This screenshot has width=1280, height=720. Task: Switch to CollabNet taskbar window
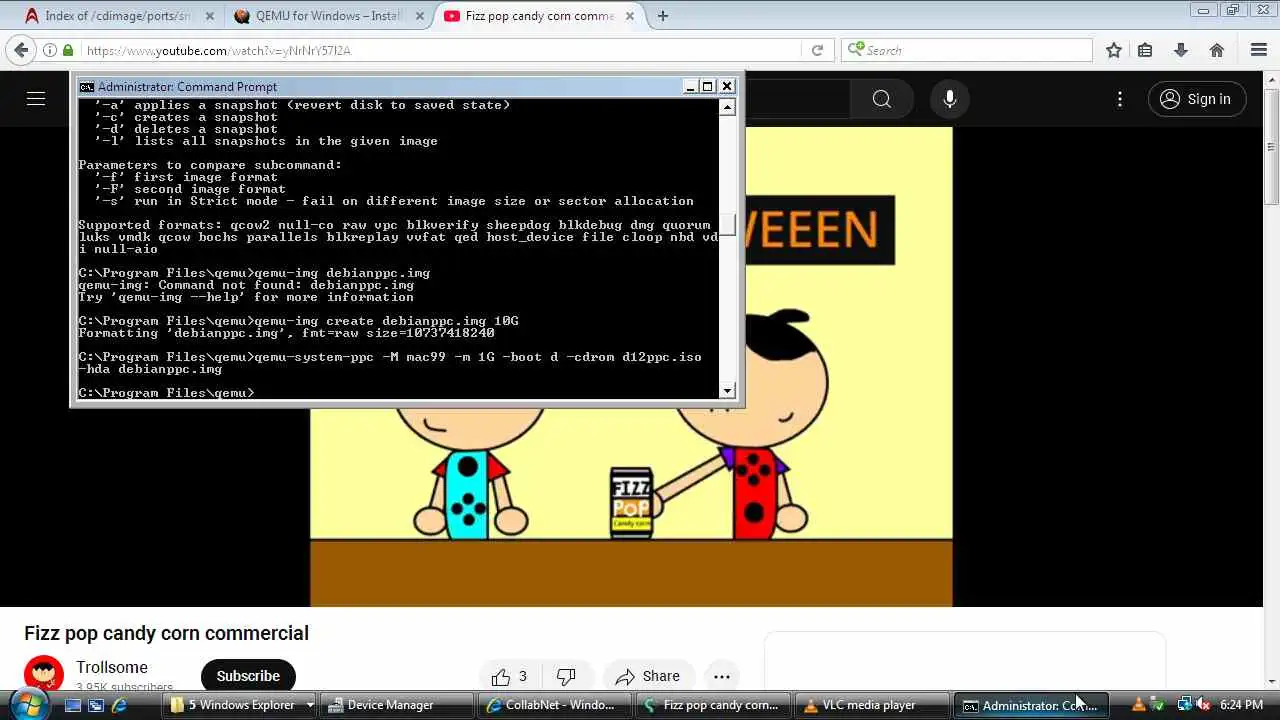point(554,705)
